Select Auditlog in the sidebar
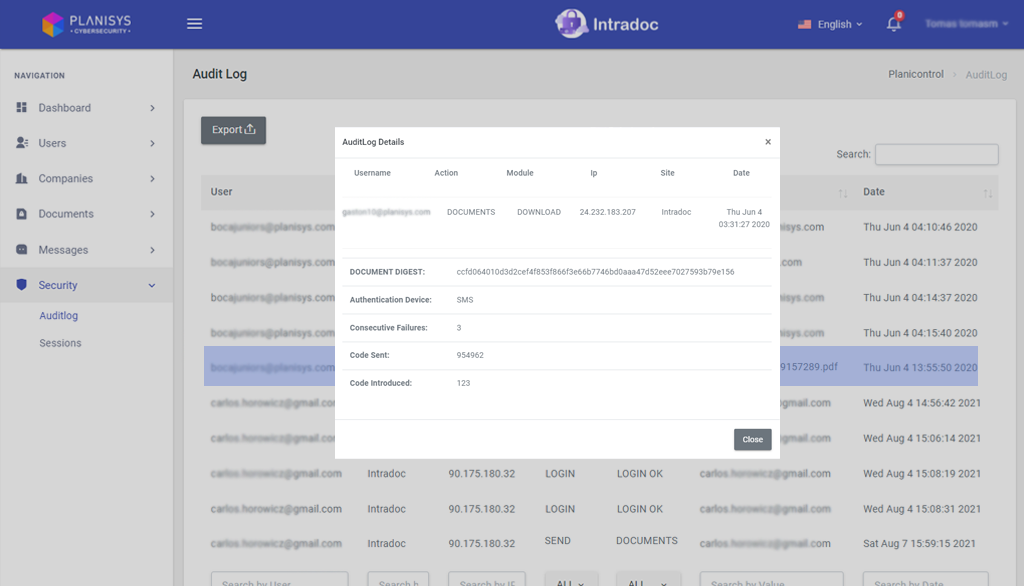Viewport: 1024px width, 586px height. point(58,316)
